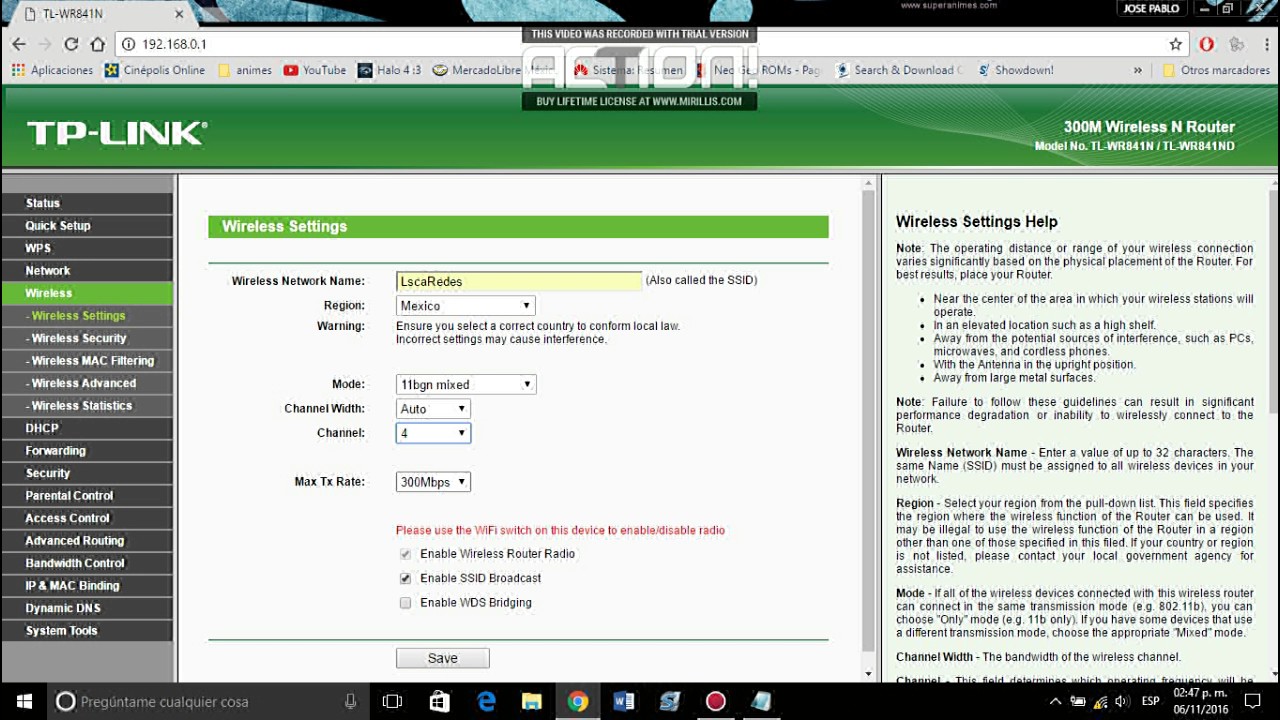Open Otros marcadores folder
Image resolution: width=1280 pixels, height=720 pixels.
(x=1216, y=70)
